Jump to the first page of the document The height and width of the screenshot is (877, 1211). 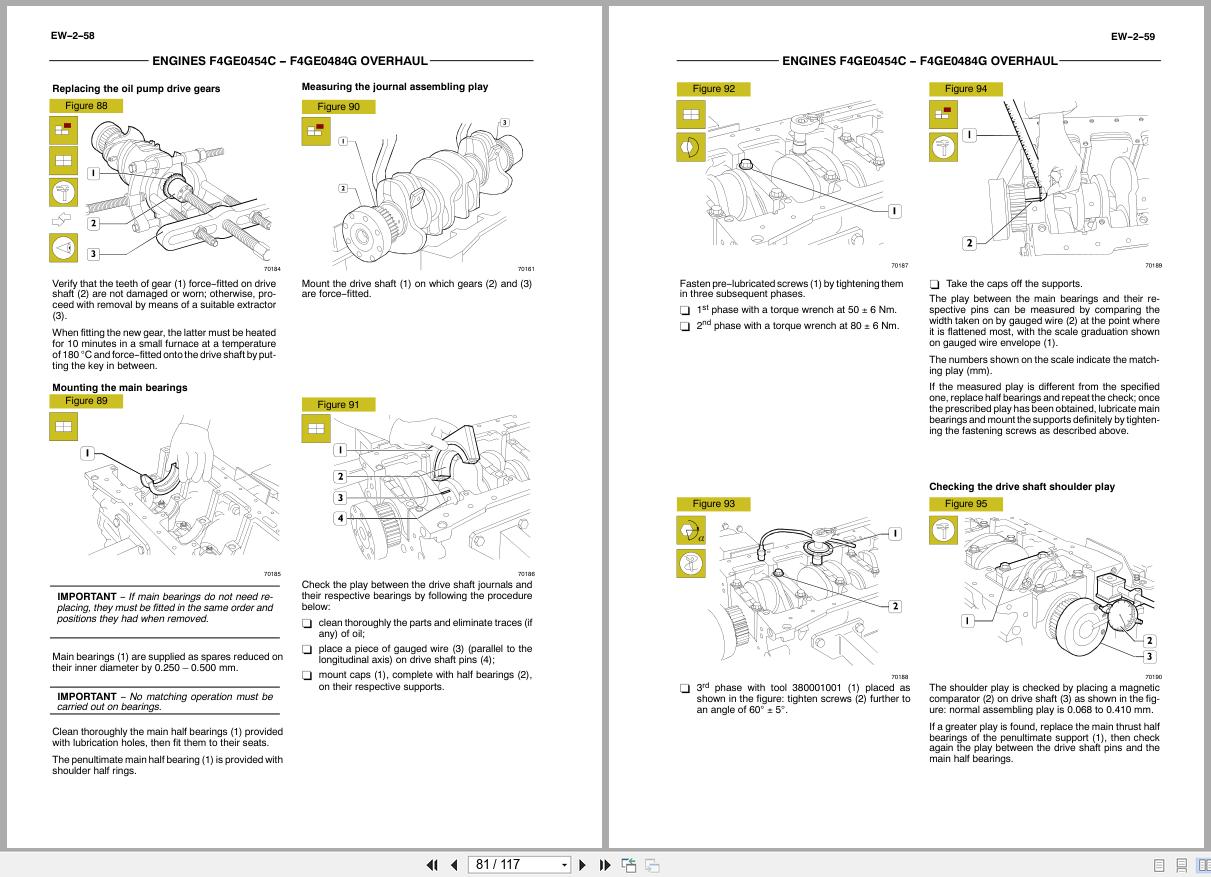432,864
